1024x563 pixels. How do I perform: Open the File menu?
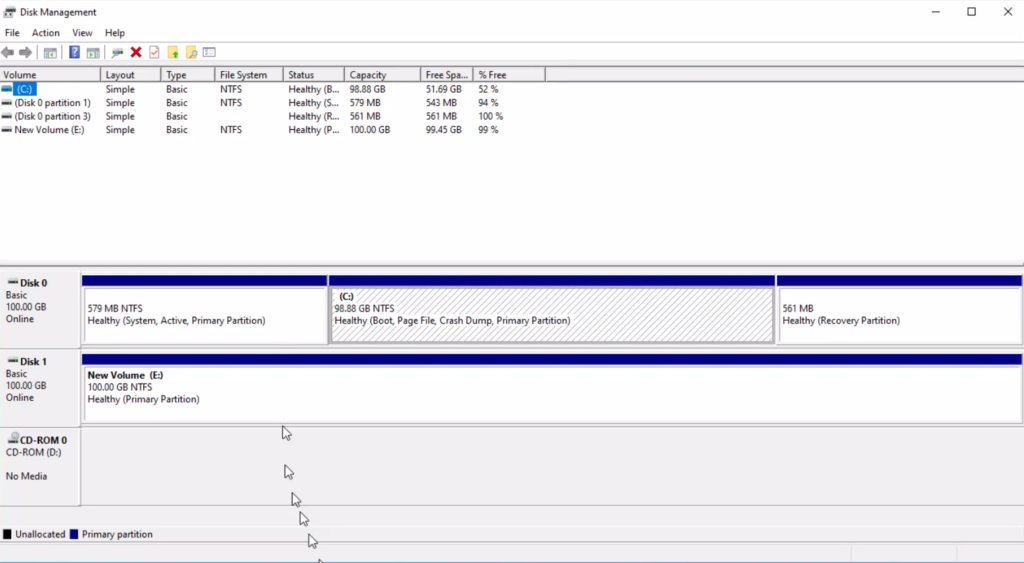pyautogui.click(x=12, y=33)
